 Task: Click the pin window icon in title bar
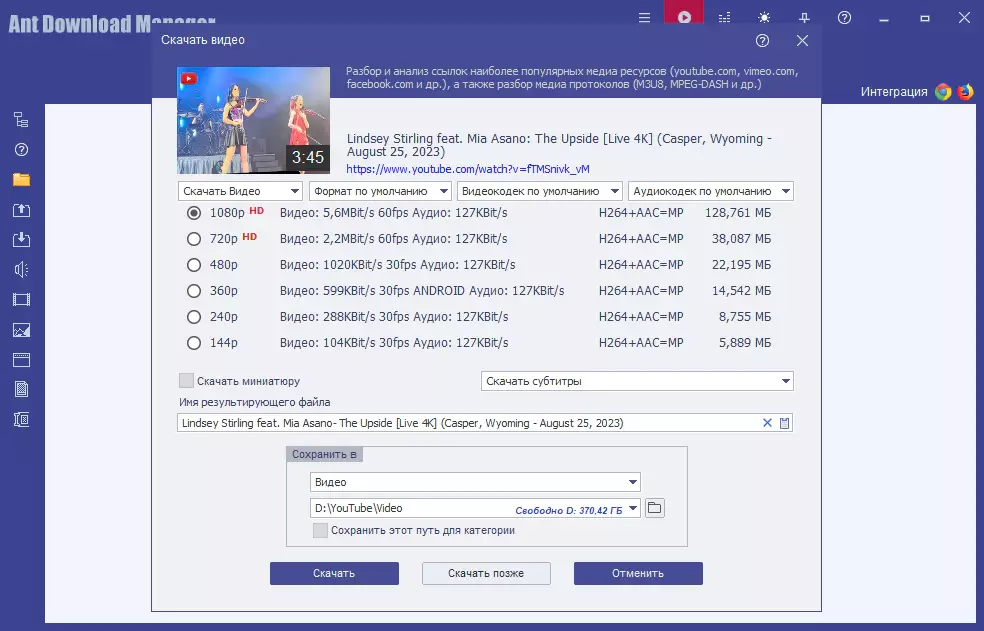coord(805,17)
